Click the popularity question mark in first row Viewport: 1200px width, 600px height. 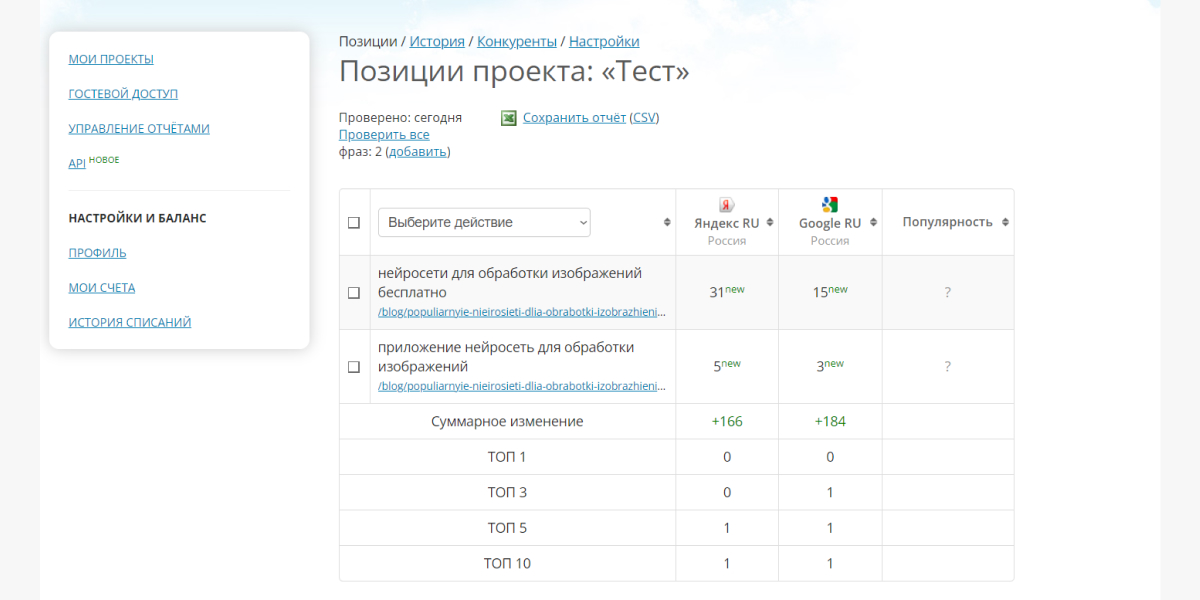click(x=948, y=293)
